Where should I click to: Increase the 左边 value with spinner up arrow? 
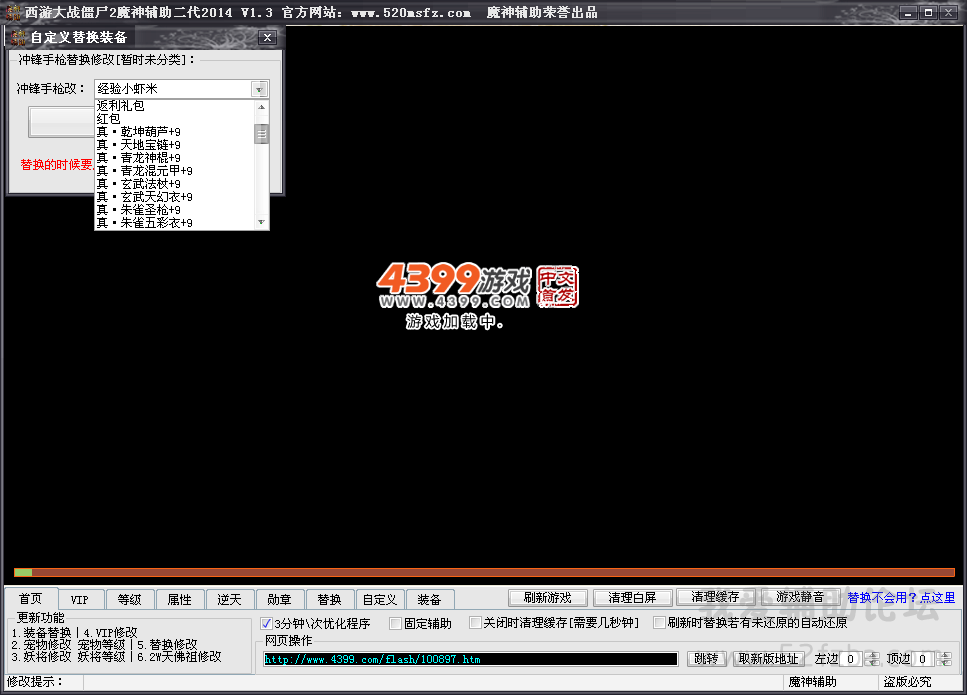pos(872,656)
